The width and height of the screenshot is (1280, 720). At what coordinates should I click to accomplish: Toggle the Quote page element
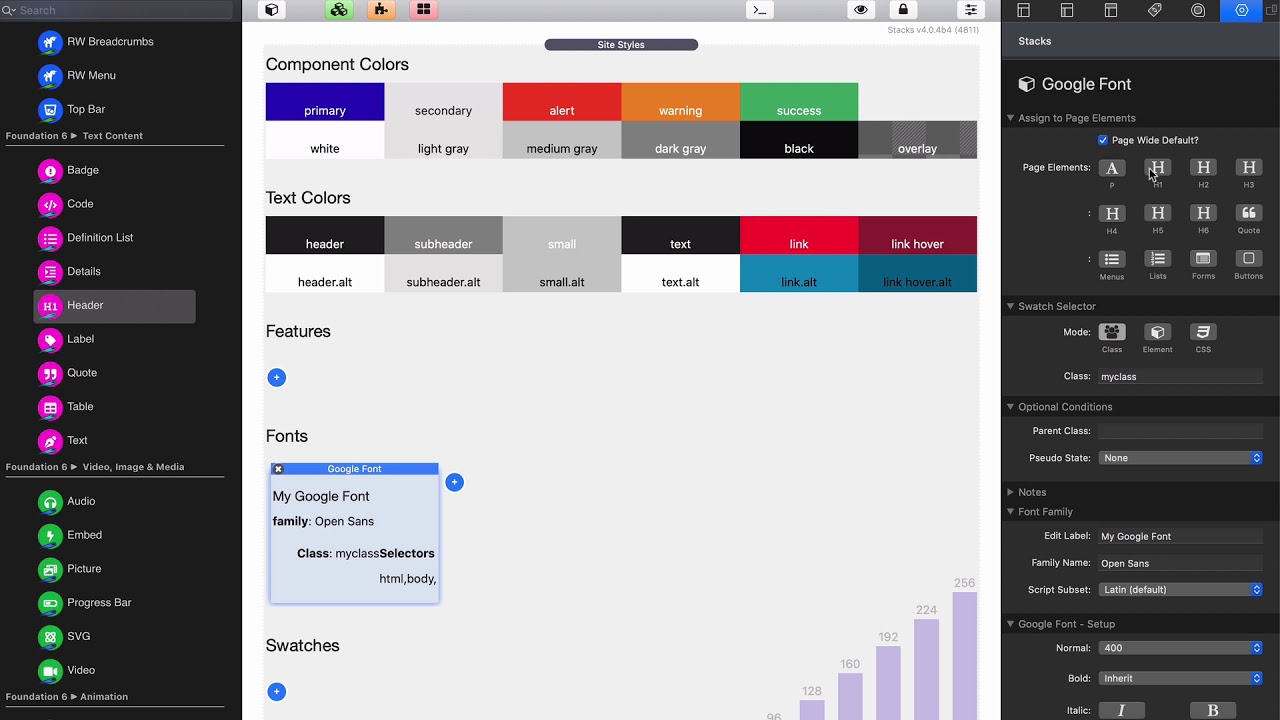coord(1249,213)
